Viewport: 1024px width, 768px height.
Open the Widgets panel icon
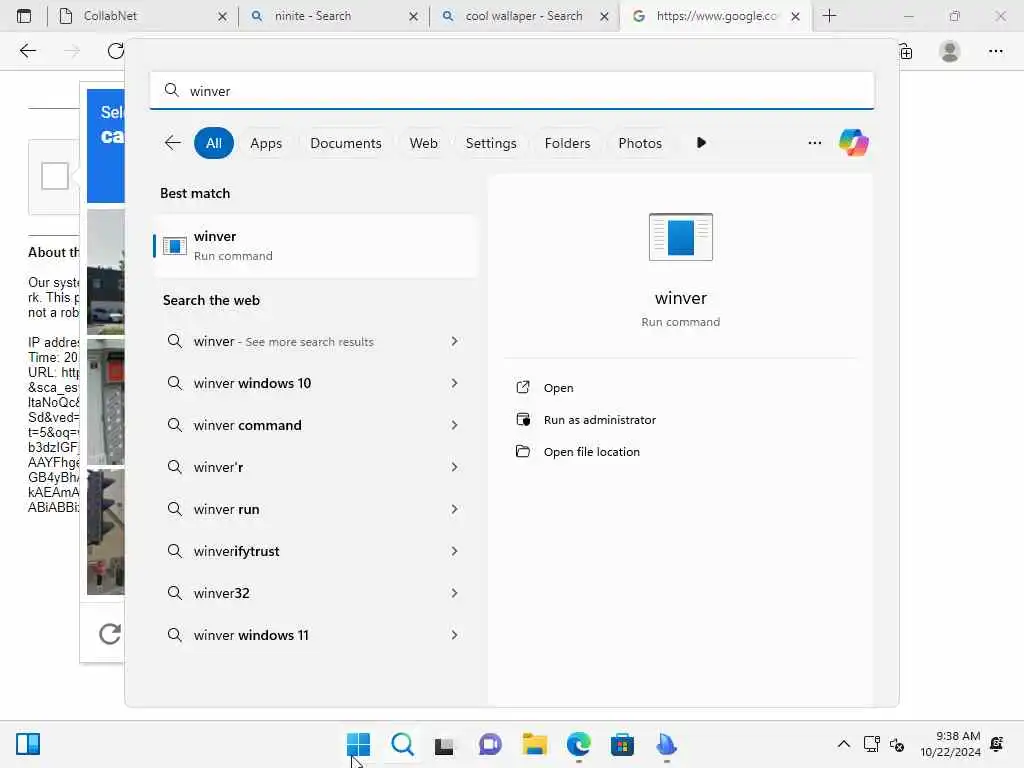[28, 743]
